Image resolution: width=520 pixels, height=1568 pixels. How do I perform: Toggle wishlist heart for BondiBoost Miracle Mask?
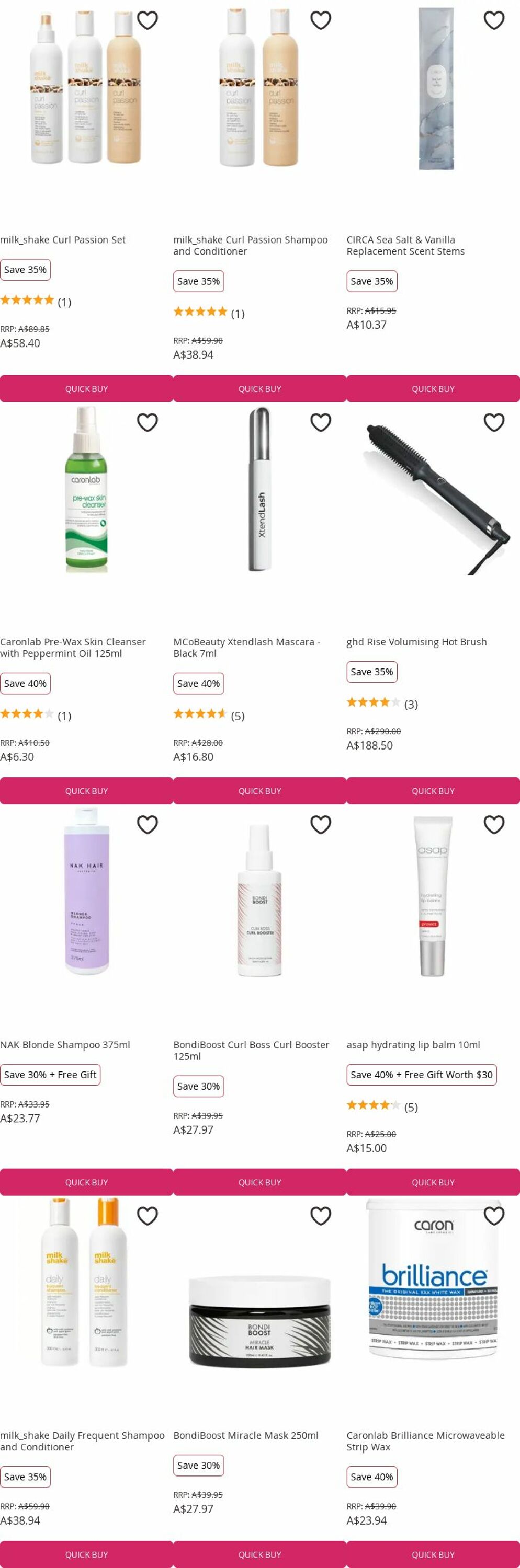pos(321,1216)
